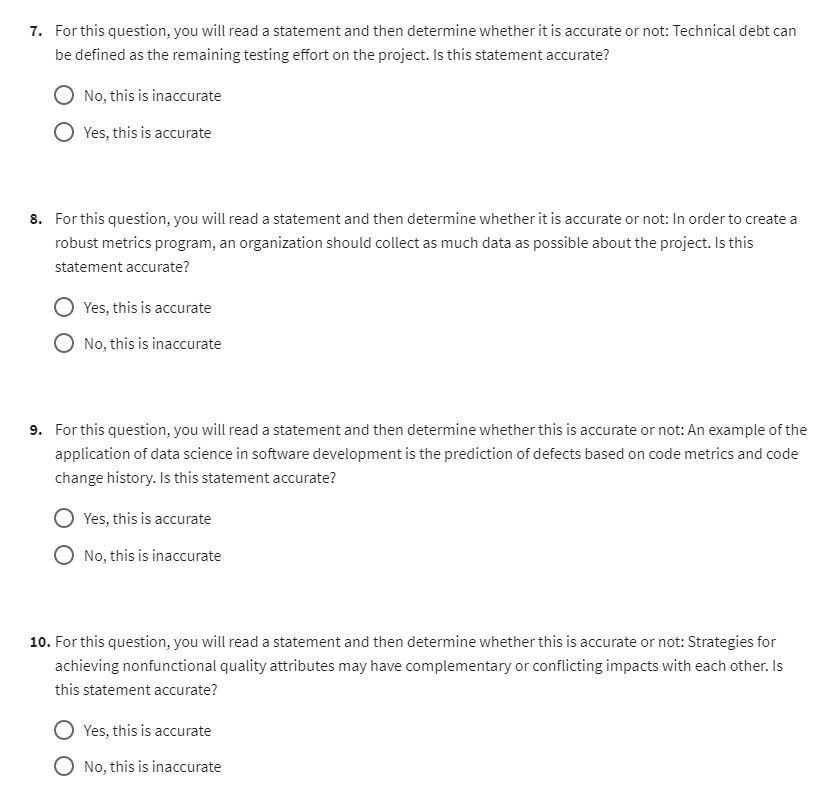Click the second answer label under question 7
The width and height of the screenshot is (836, 802).
pos(143,132)
